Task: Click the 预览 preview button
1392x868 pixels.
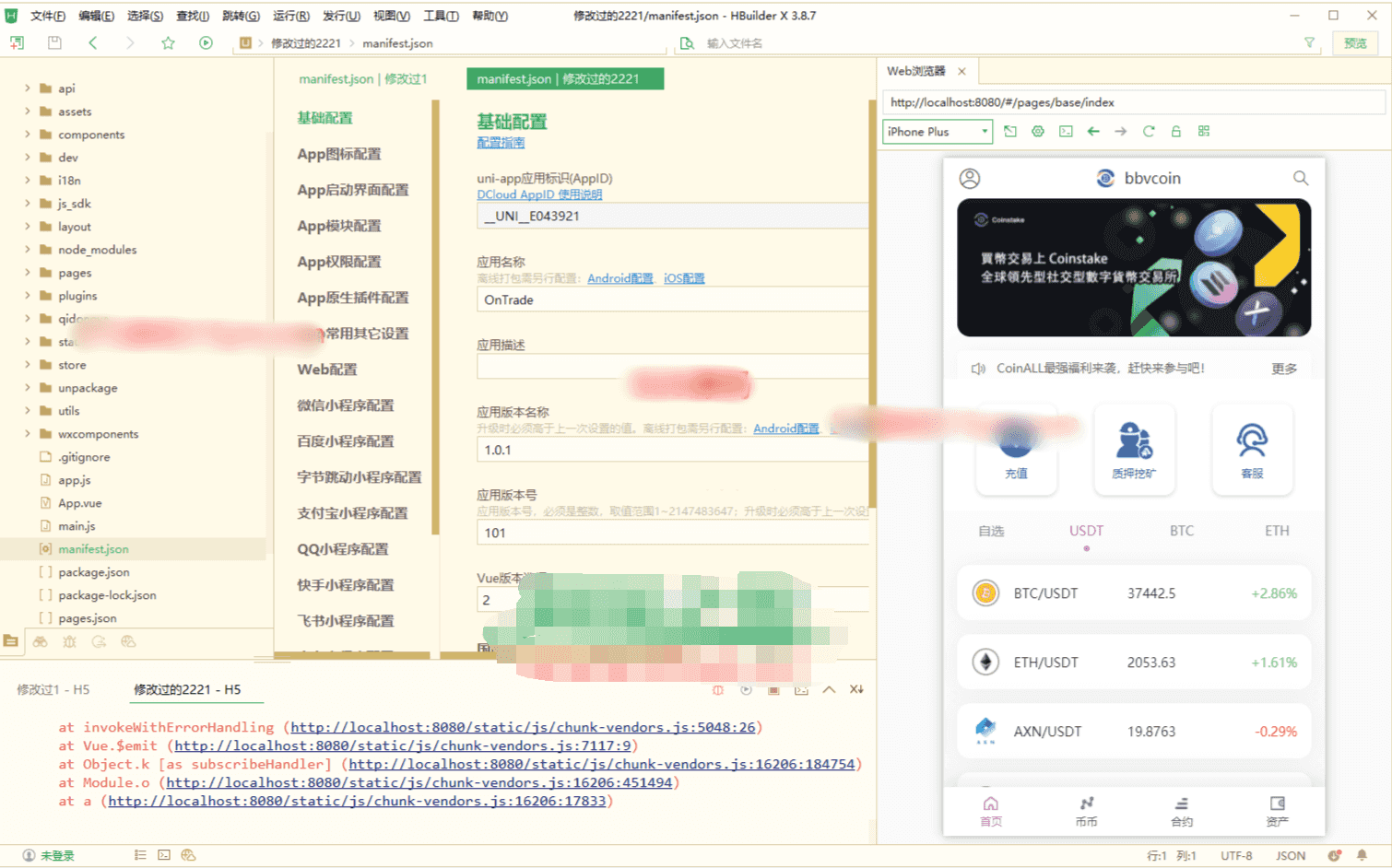Action: (1355, 43)
